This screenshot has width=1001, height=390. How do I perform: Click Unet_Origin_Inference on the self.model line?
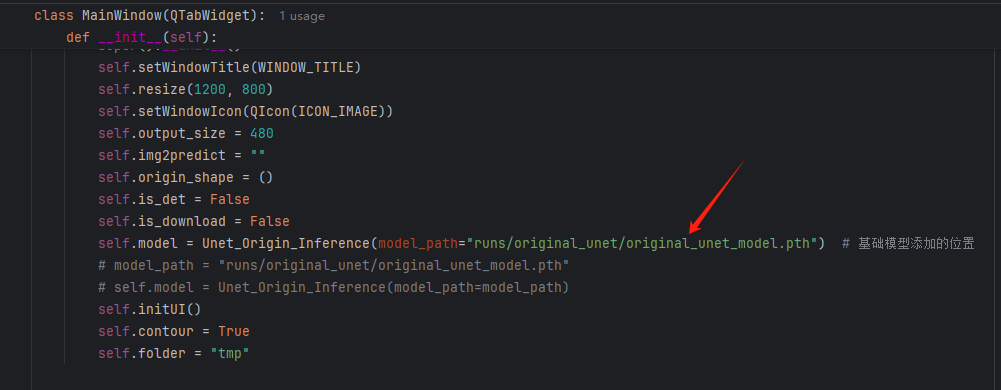click(286, 243)
